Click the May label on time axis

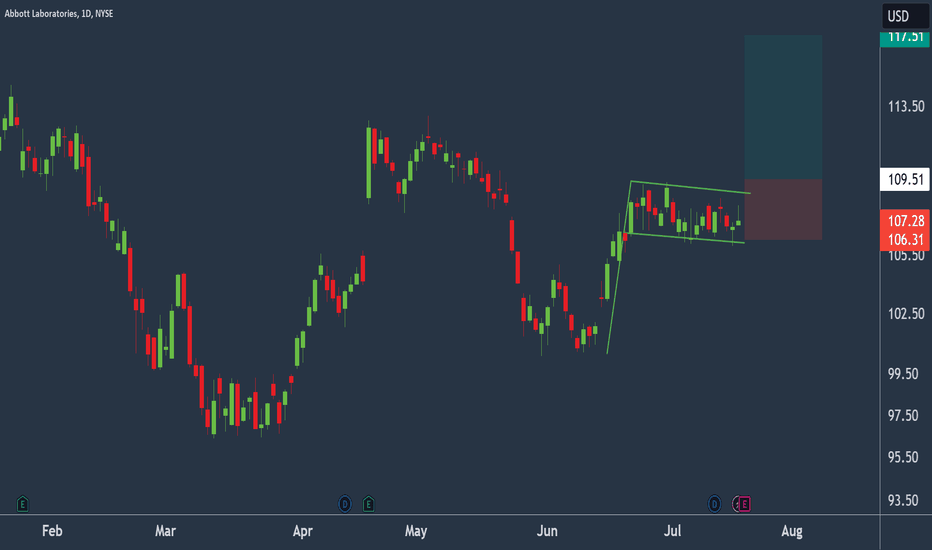pos(416,531)
